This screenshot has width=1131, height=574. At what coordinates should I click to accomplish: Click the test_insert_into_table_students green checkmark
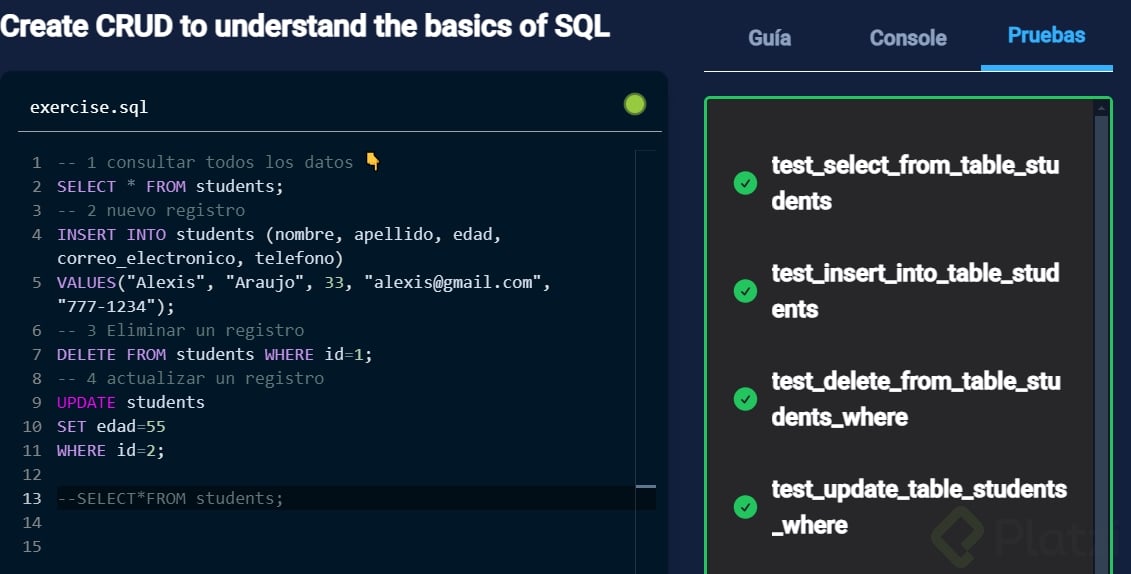[745, 291]
